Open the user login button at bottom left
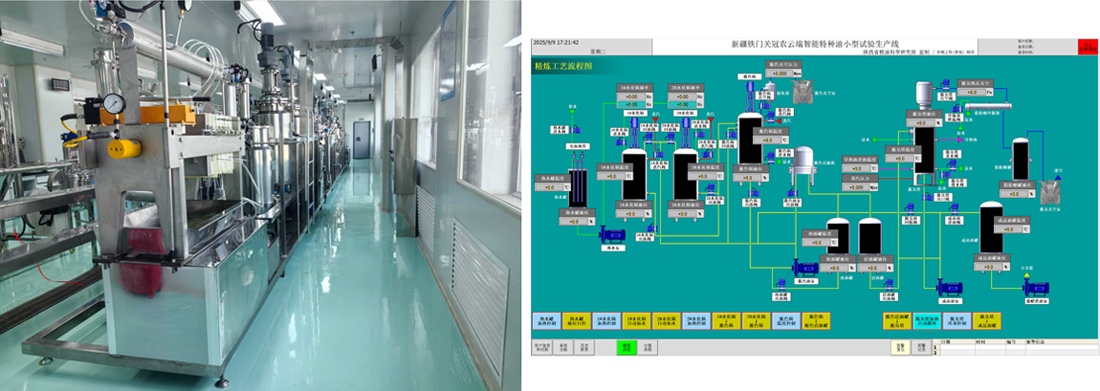This screenshot has height=391, width=1100. [542, 347]
